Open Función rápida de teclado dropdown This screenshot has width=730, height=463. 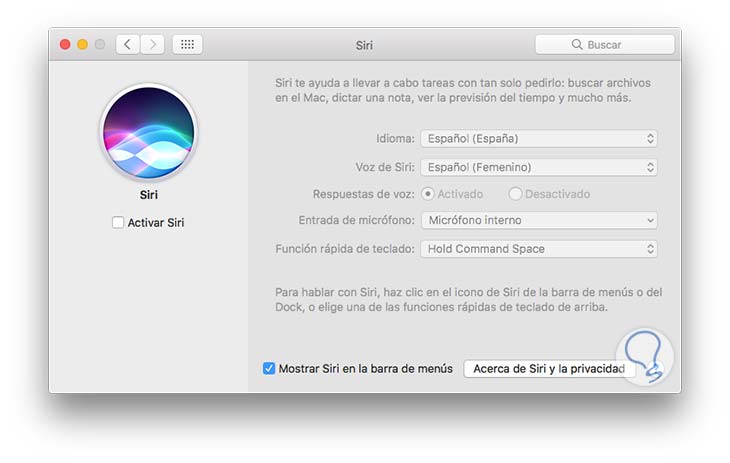point(539,249)
